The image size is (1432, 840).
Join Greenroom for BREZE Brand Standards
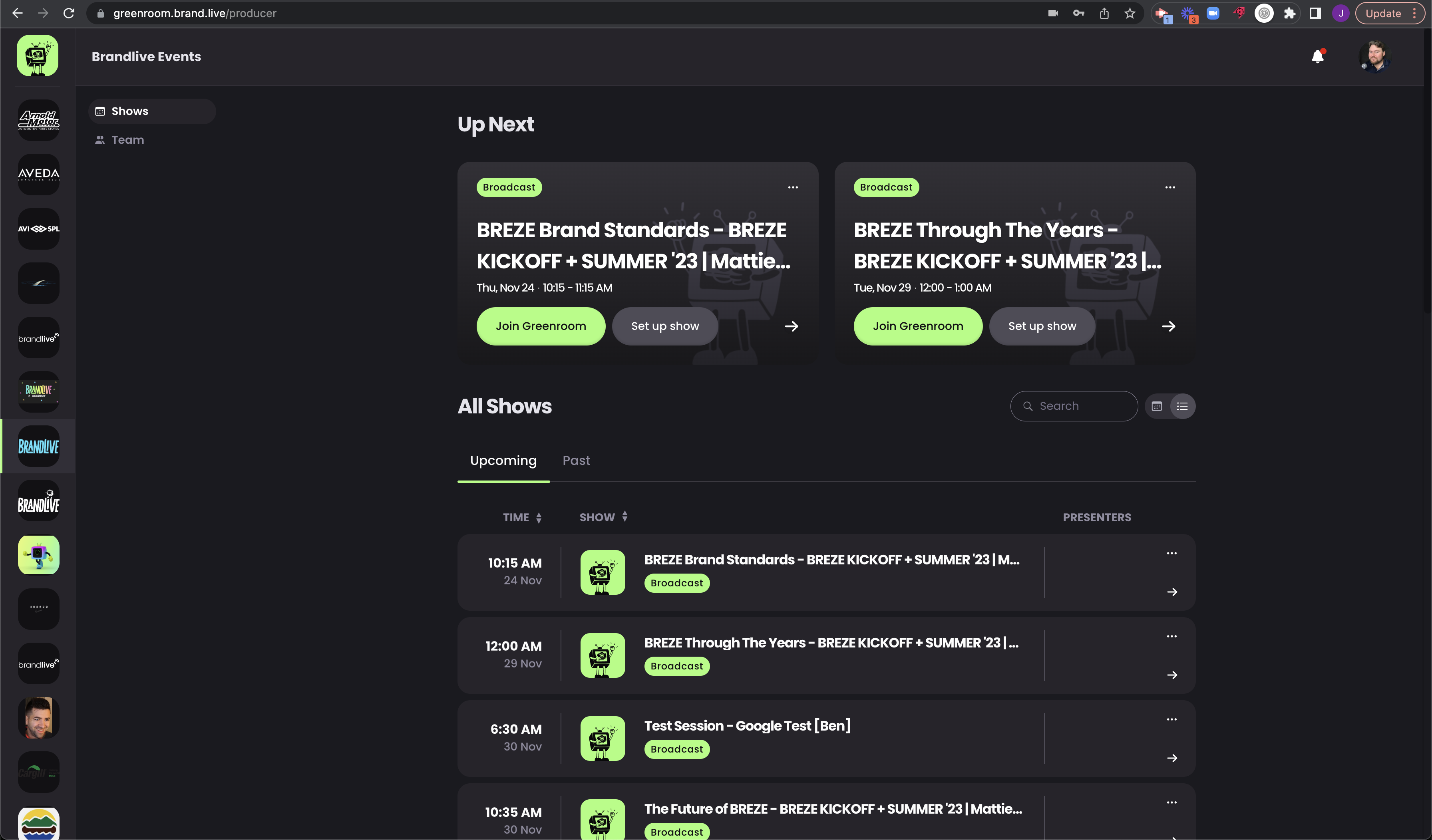[x=541, y=326]
